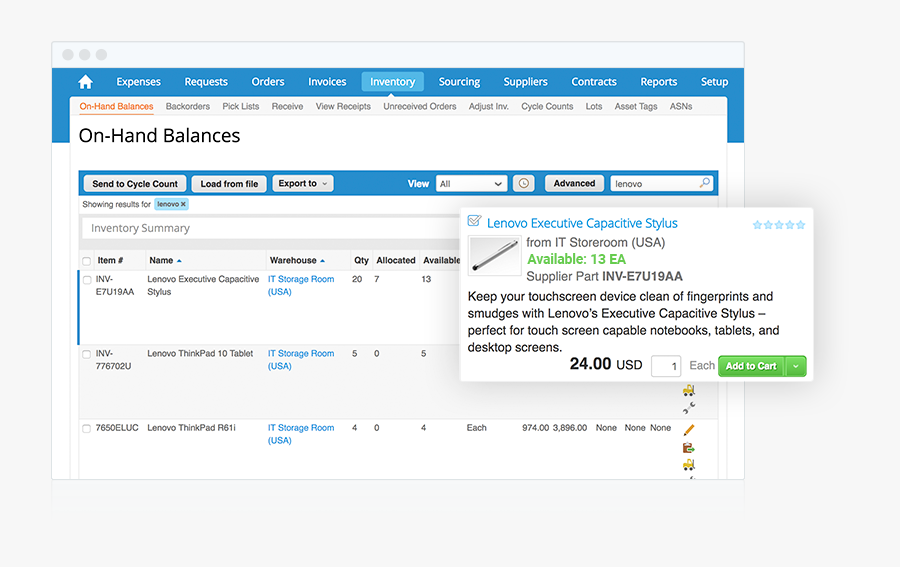Switch to View Receipts tab
900x567 pixels.
343,106
